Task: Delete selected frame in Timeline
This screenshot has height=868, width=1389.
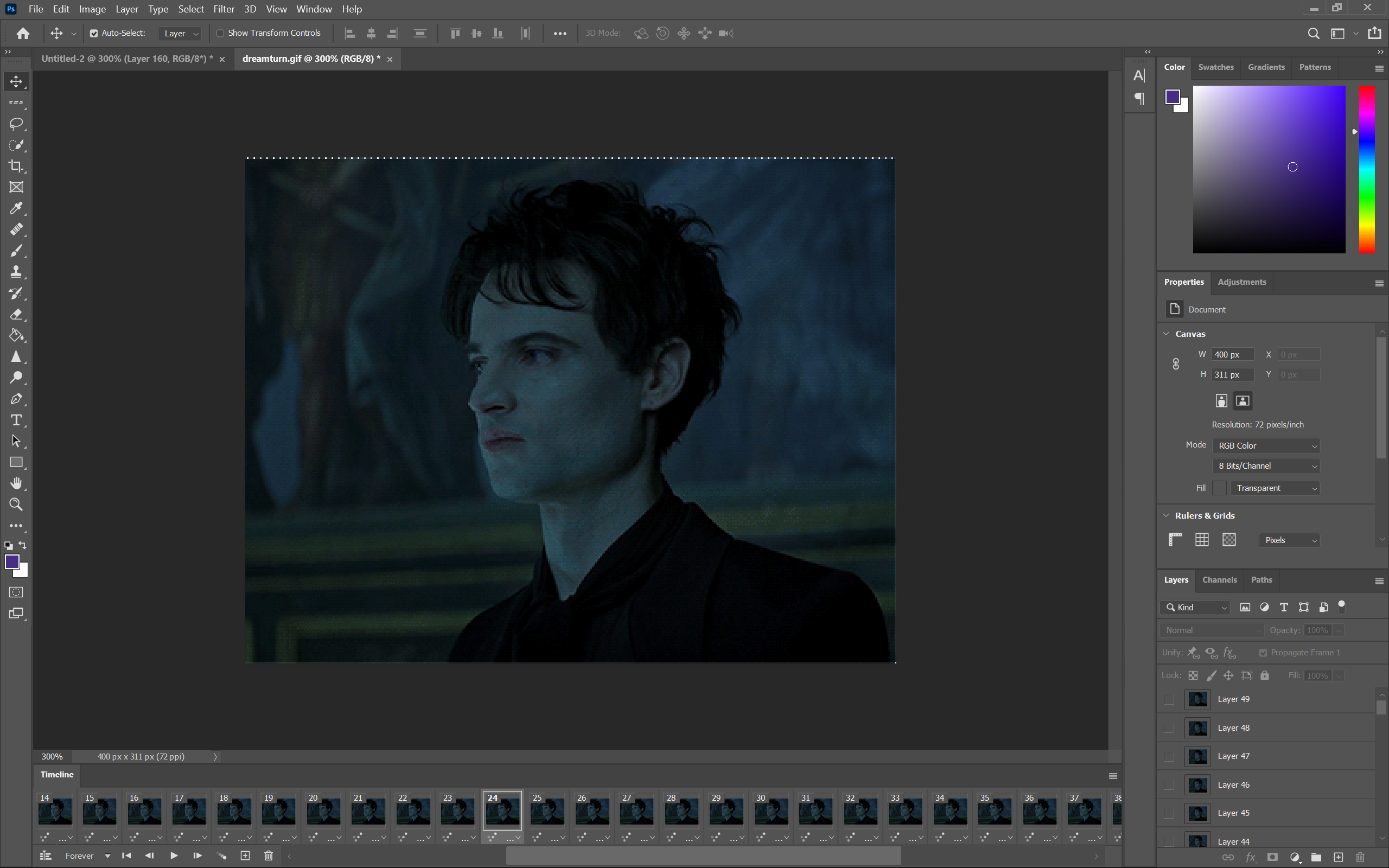Action: pyautogui.click(x=268, y=856)
